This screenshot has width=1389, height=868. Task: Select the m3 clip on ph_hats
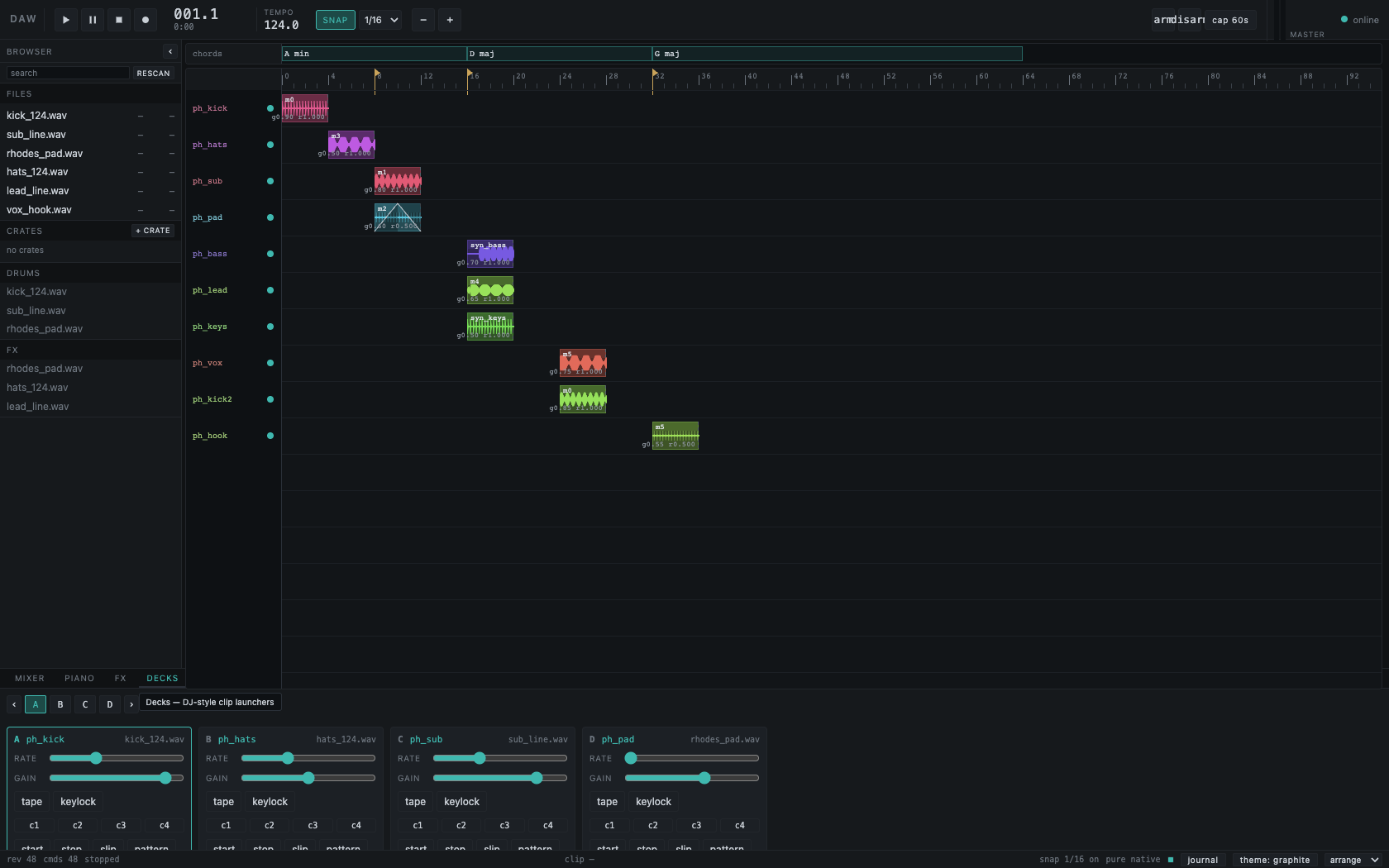coord(351,145)
